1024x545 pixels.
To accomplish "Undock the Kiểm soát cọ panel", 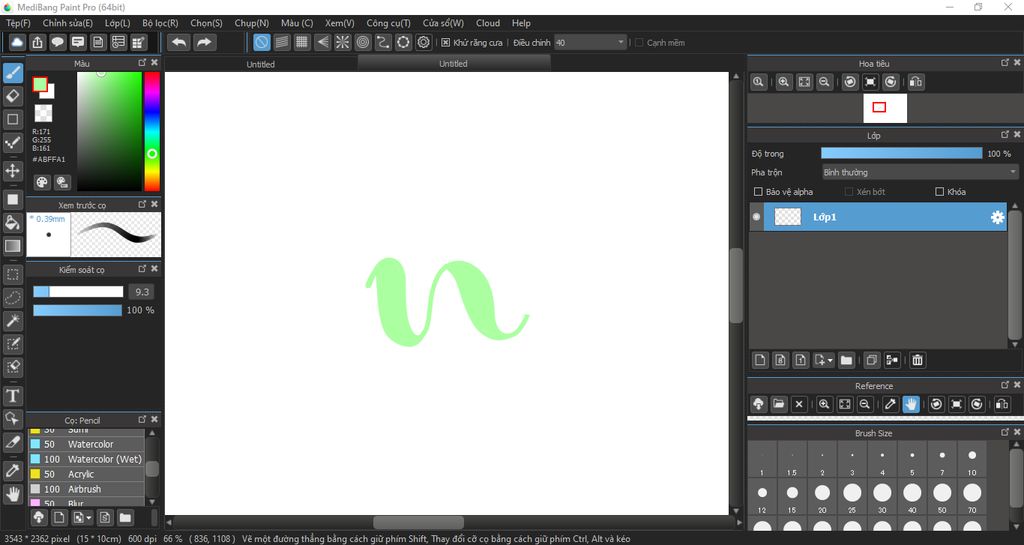I will [142, 269].
